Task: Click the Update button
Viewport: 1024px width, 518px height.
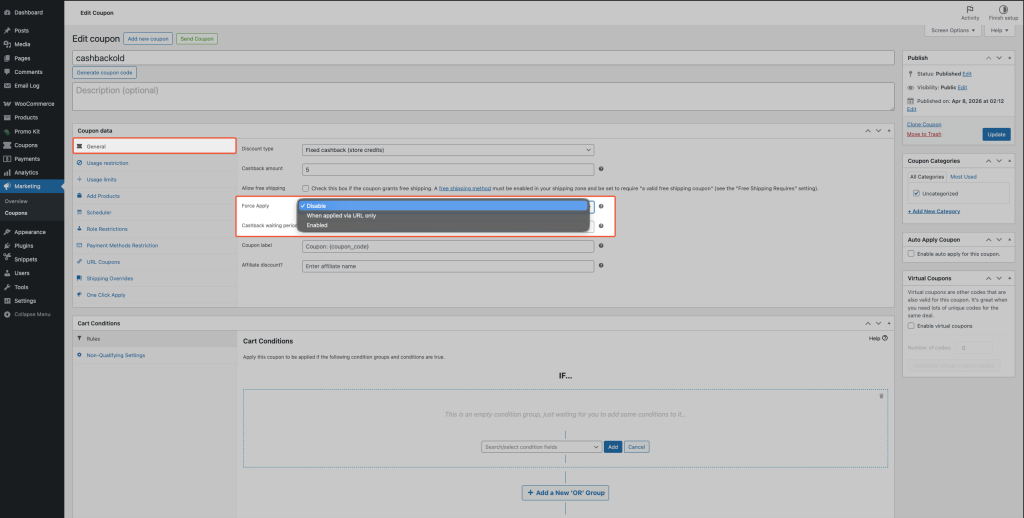Action: 997,135
